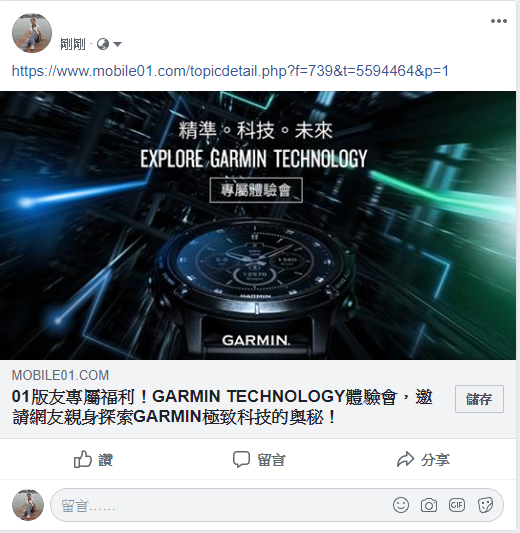Open the post options three-dot menu

(499, 21)
